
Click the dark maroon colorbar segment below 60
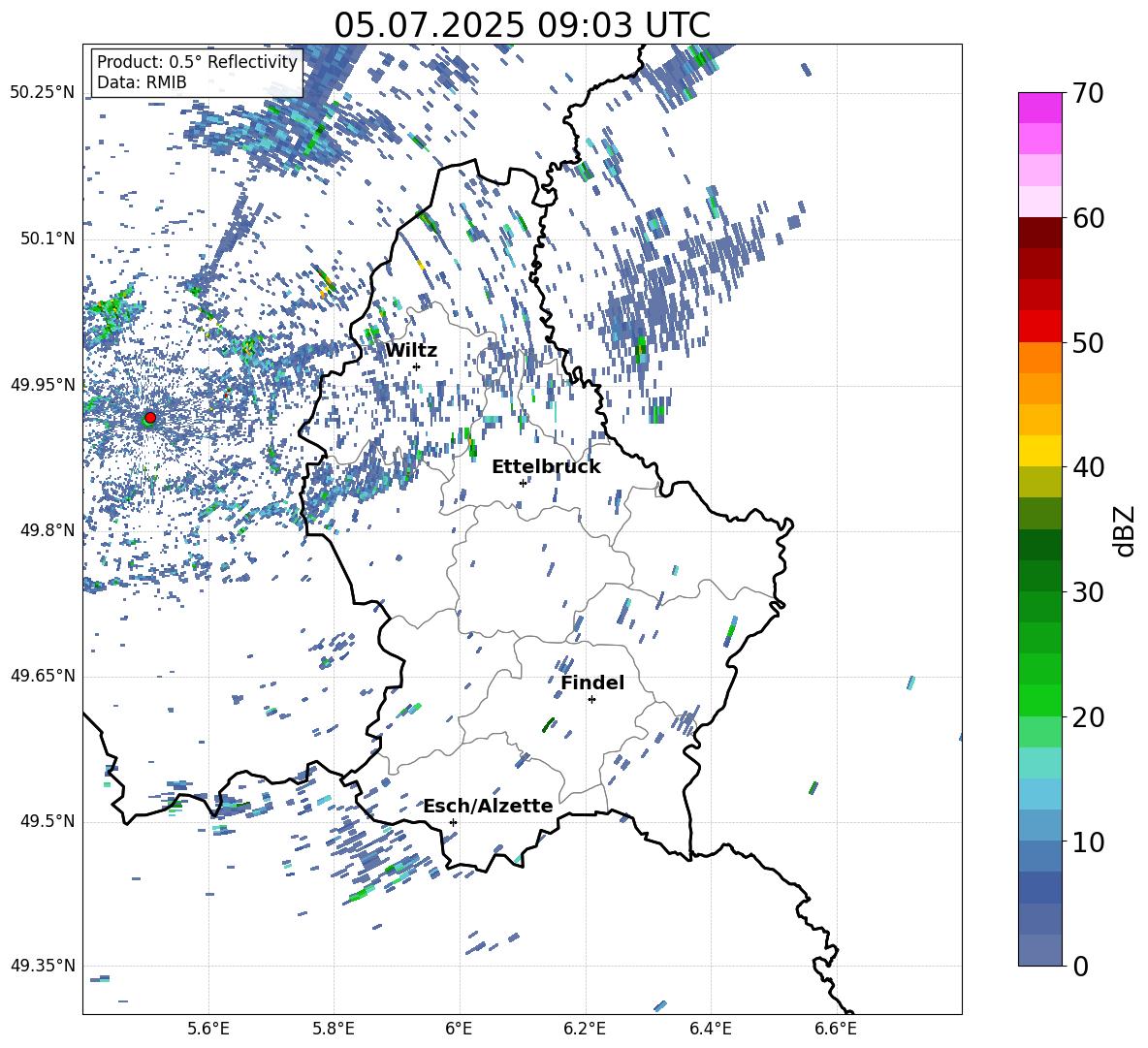pos(1040,232)
